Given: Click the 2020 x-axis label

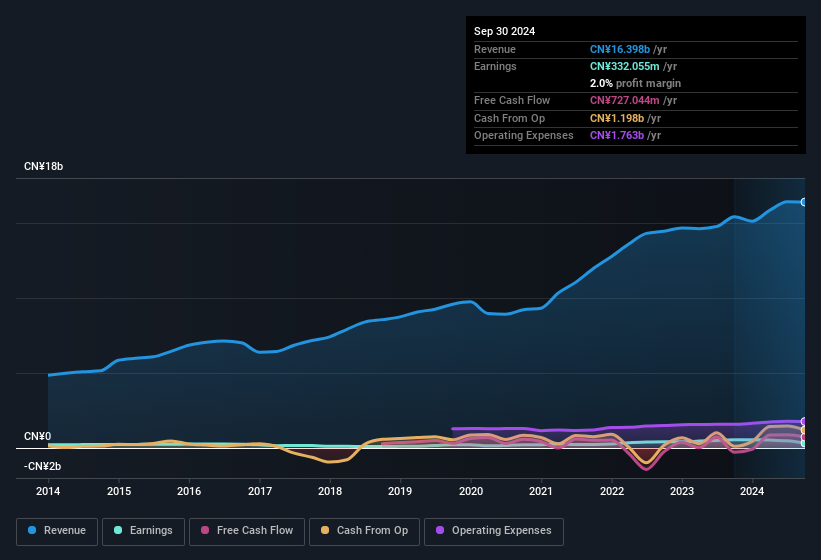Looking at the screenshot, I should point(471,491).
